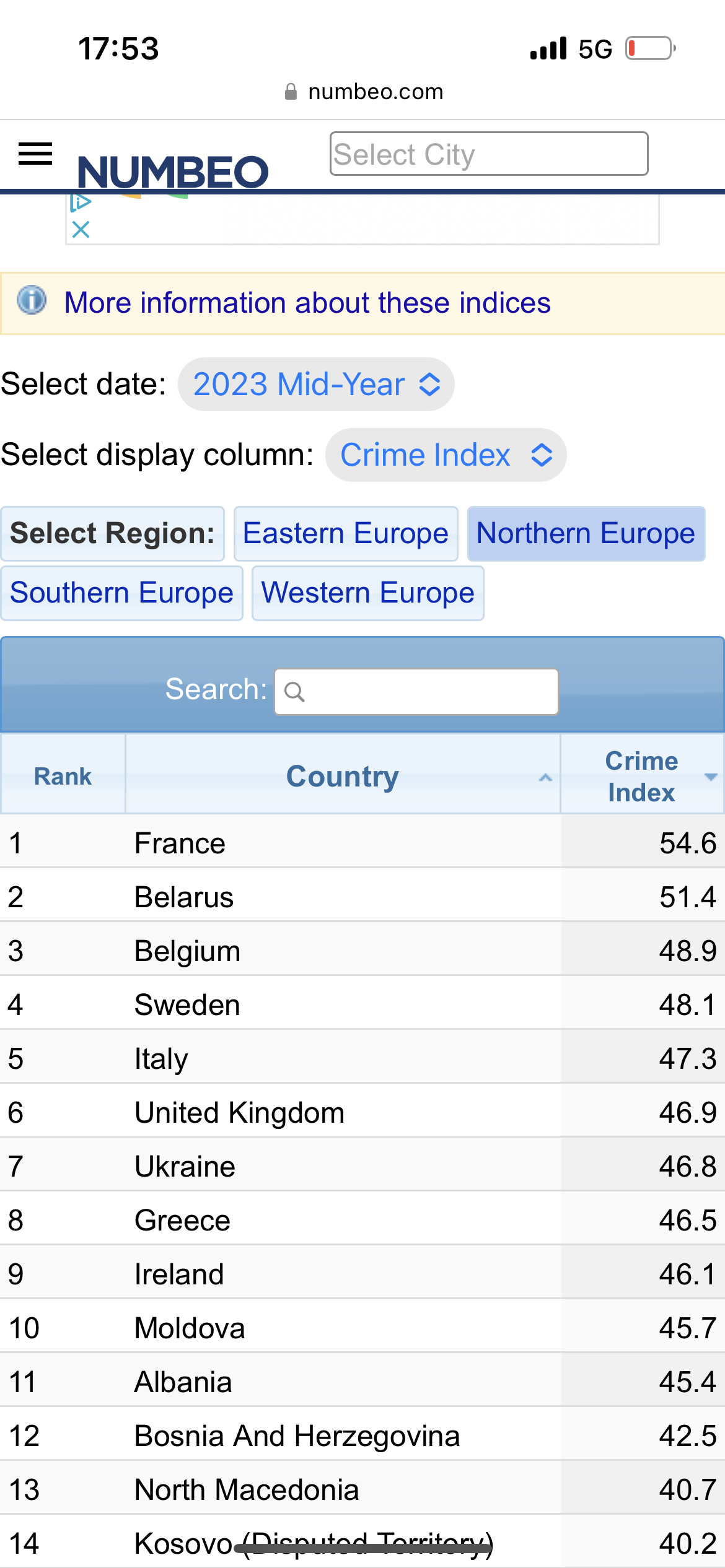Click the table Search text box

[428, 692]
